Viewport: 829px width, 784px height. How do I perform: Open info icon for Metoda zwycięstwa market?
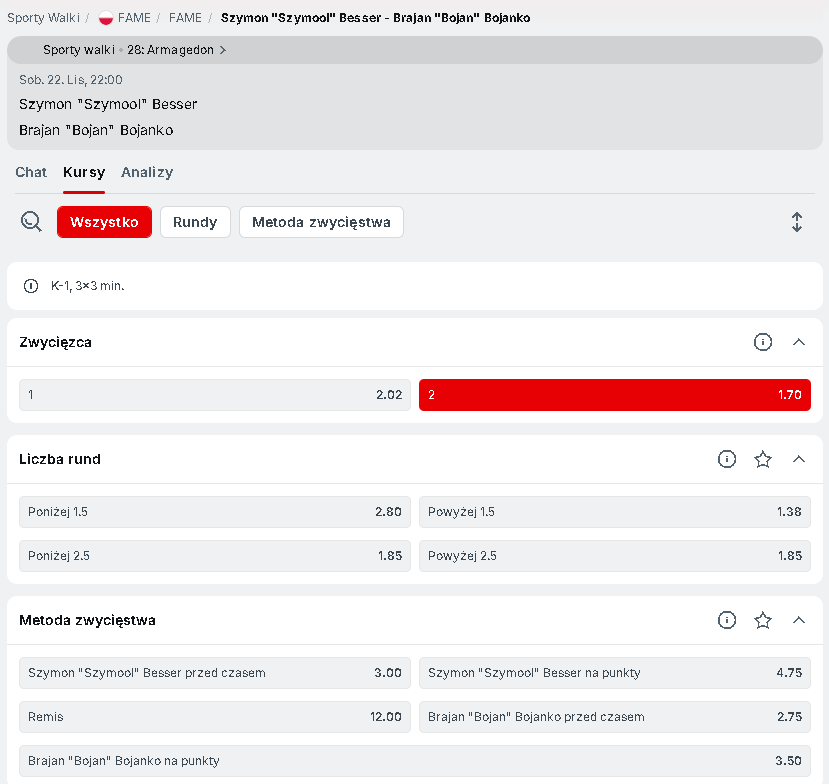(727, 620)
